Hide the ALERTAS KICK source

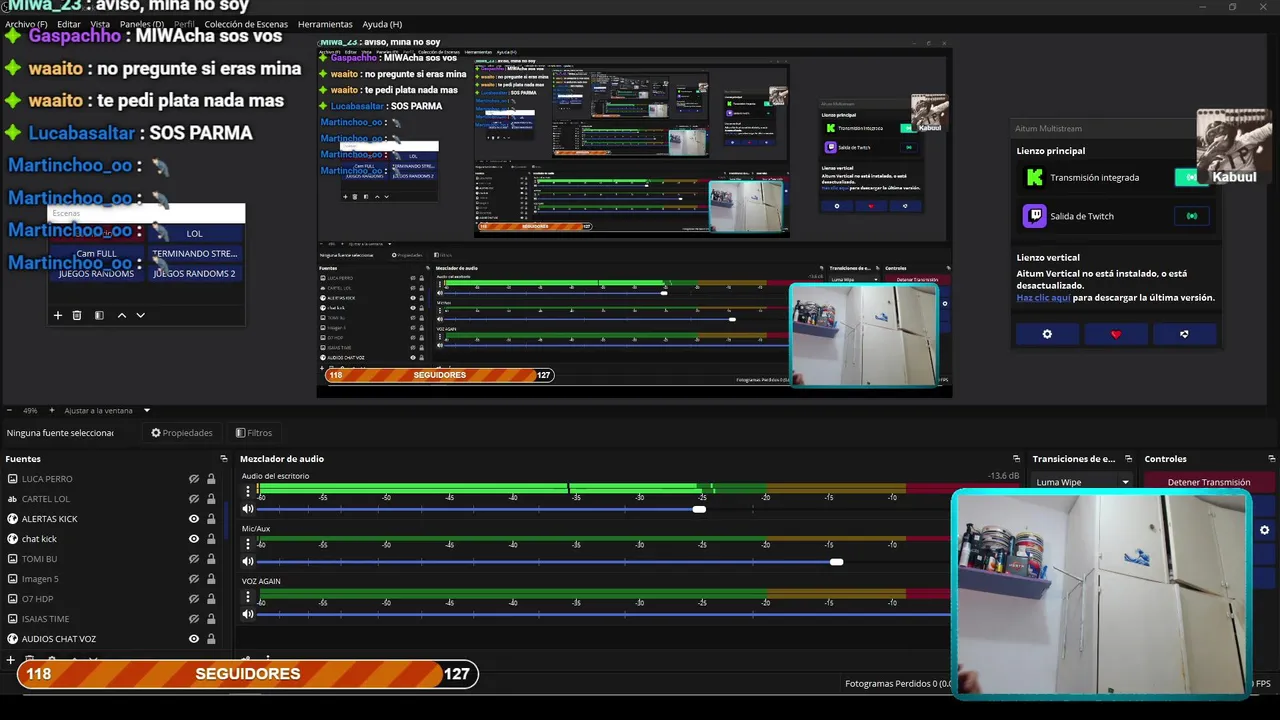pyautogui.click(x=194, y=519)
